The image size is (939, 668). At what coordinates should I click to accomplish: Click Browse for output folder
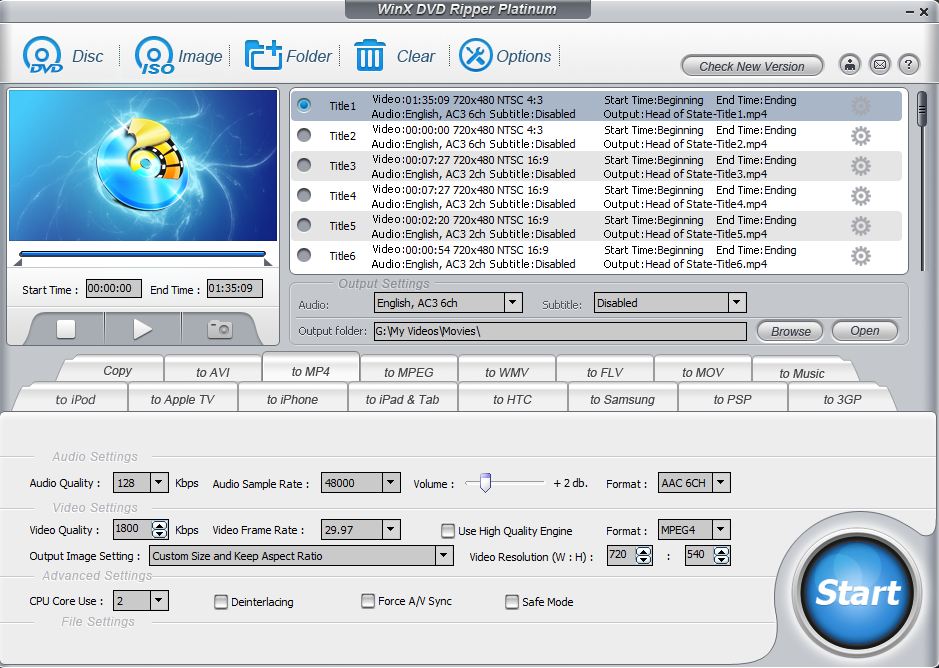[790, 331]
